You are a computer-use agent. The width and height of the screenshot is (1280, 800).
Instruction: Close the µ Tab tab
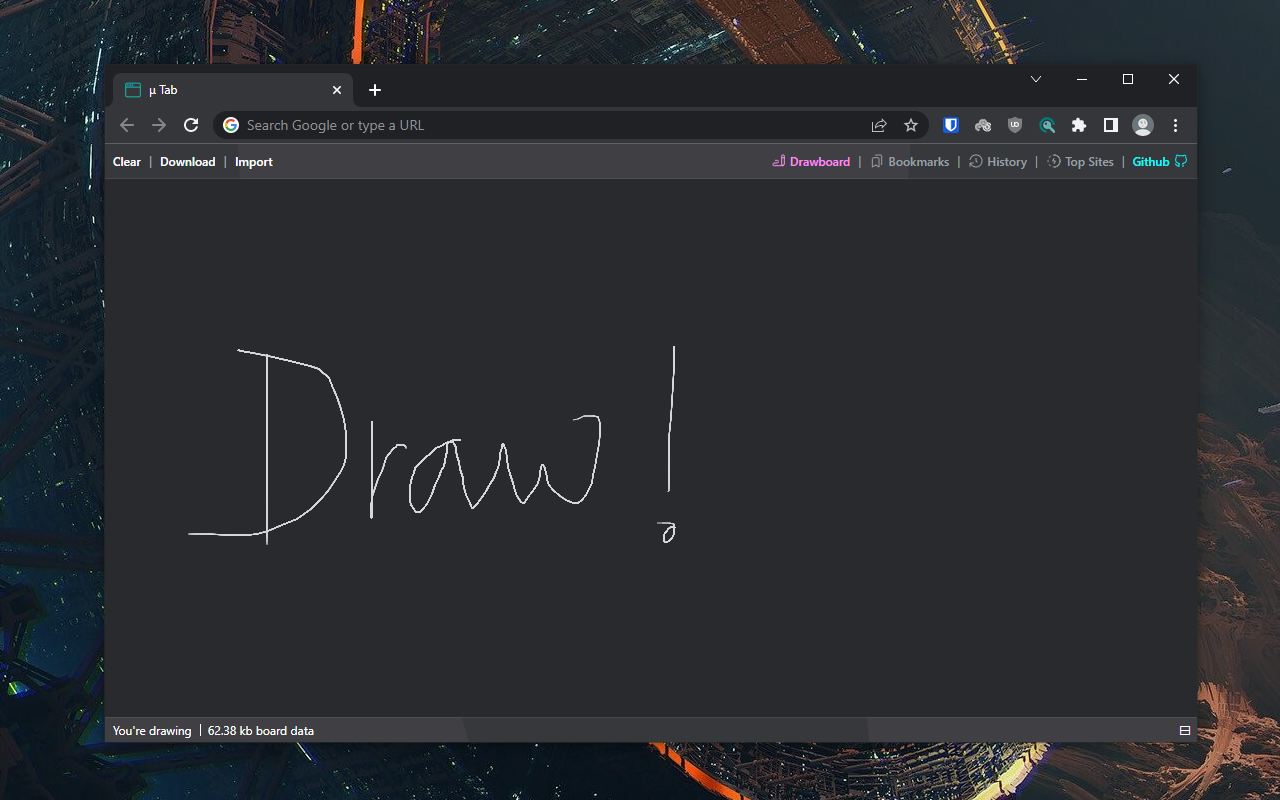337,90
